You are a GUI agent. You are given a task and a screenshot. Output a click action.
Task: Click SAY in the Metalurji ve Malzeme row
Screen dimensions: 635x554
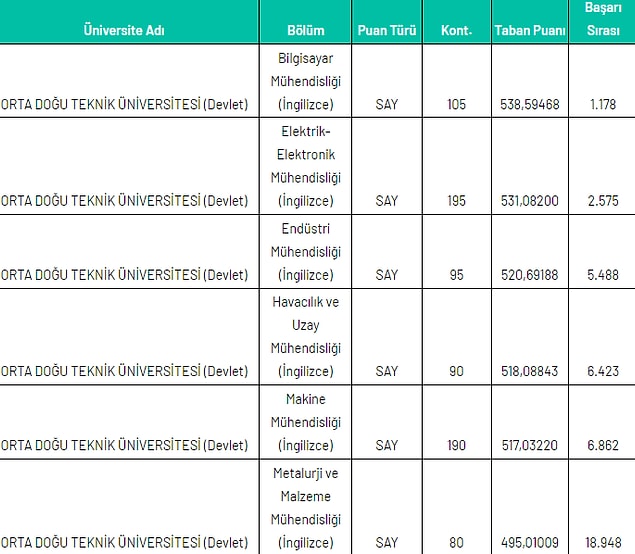[x=387, y=542]
